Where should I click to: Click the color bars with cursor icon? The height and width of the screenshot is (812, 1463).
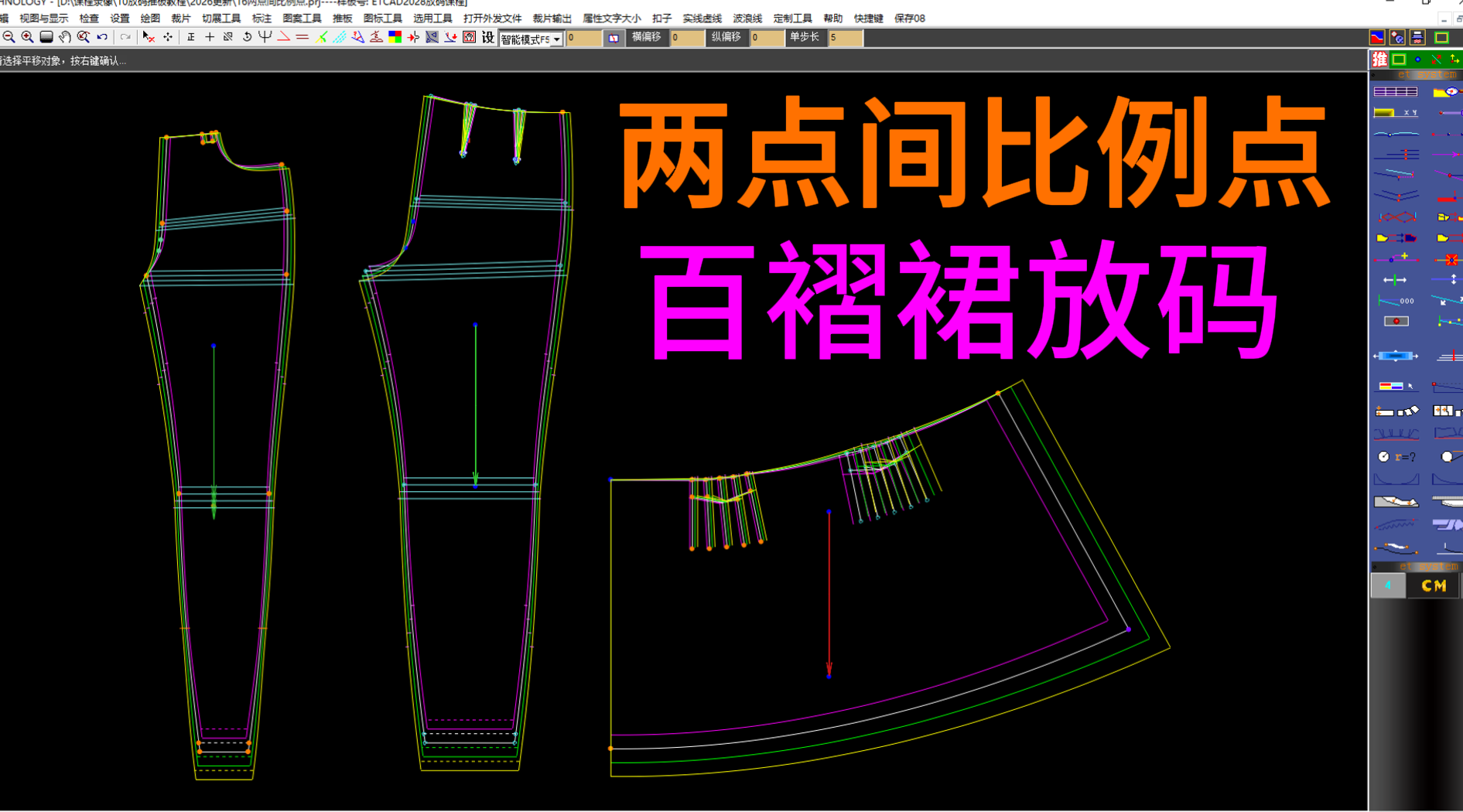point(1396,386)
